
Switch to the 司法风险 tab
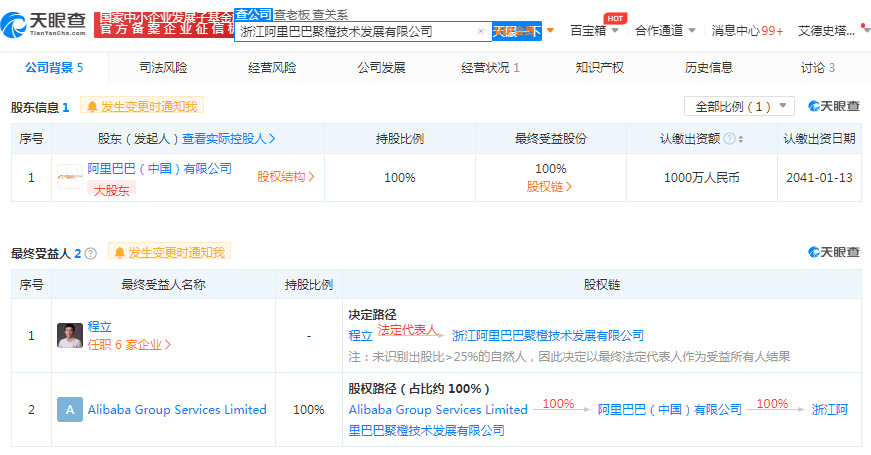[x=163, y=68]
